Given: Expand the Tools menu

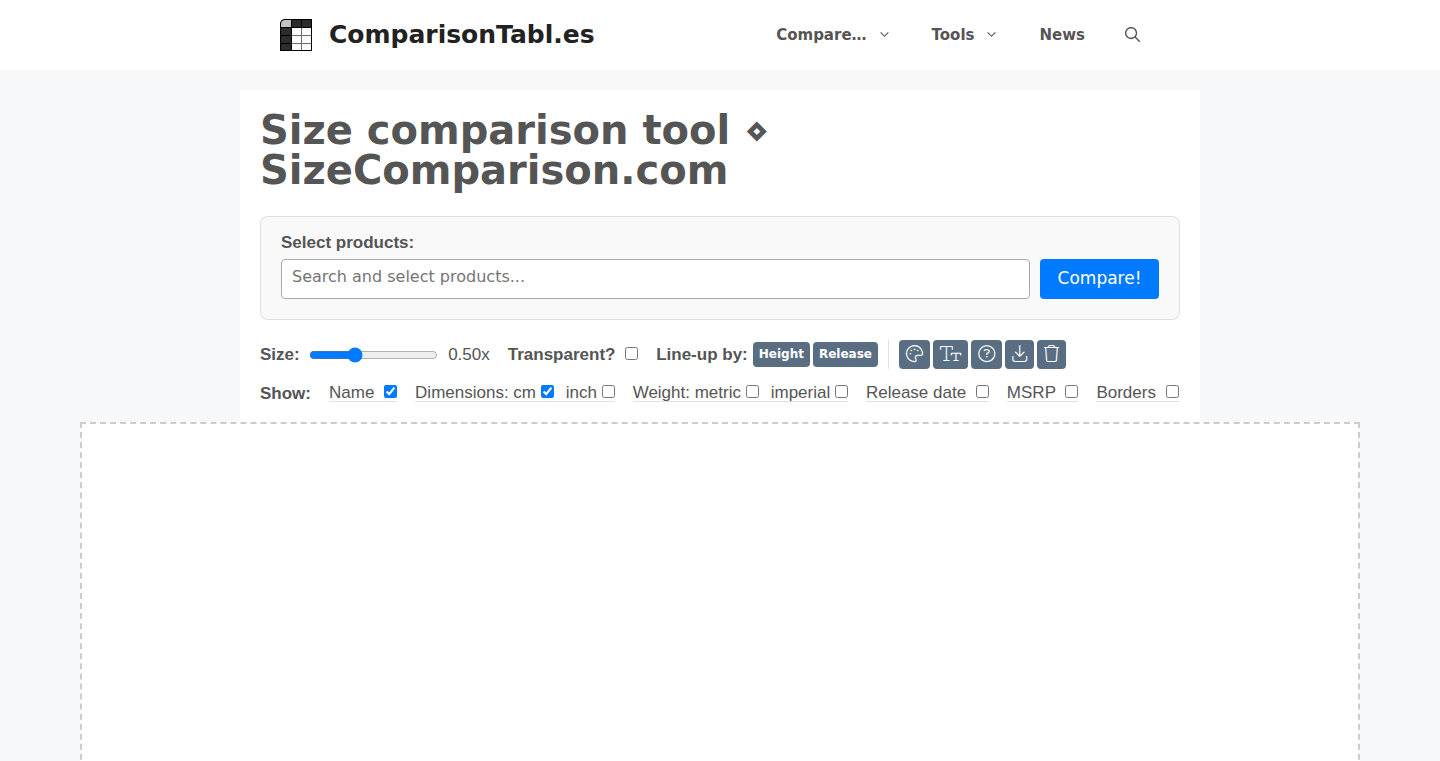Looking at the screenshot, I should point(964,35).
